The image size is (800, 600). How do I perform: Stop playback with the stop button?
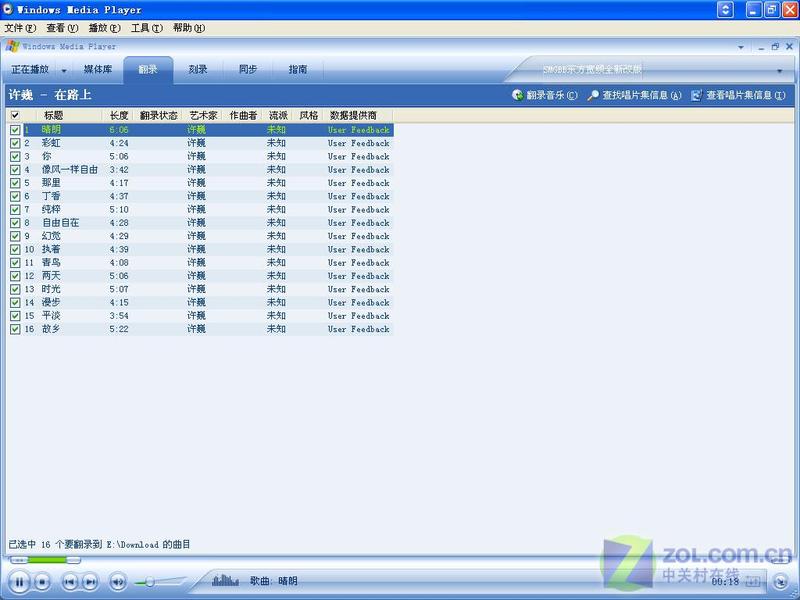(42, 581)
